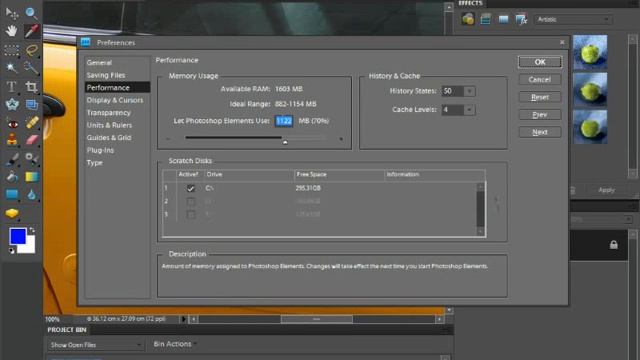The height and width of the screenshot is (360, 640).
Task: Open the Saving Files preferences section
Action: tap(106, 75)
